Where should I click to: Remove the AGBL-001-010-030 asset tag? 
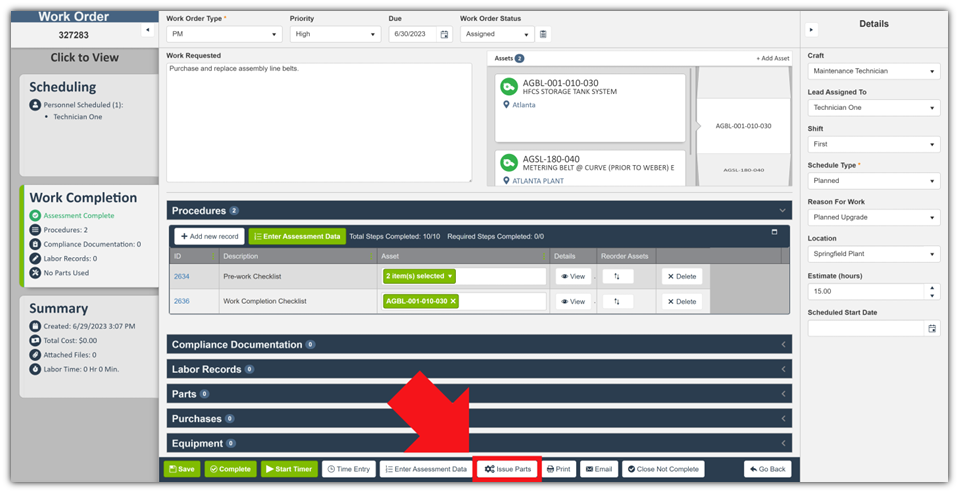pos(453,301)
